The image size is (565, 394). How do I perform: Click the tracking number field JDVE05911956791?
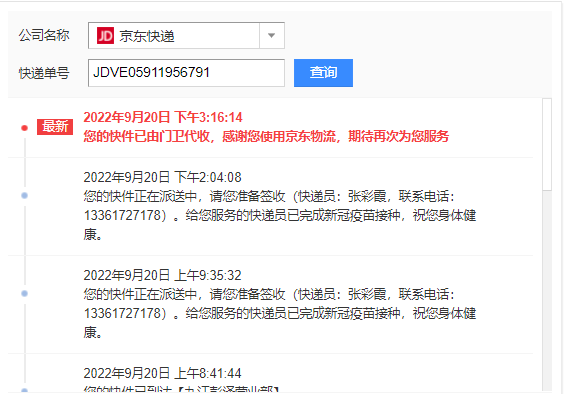[186, 73]
